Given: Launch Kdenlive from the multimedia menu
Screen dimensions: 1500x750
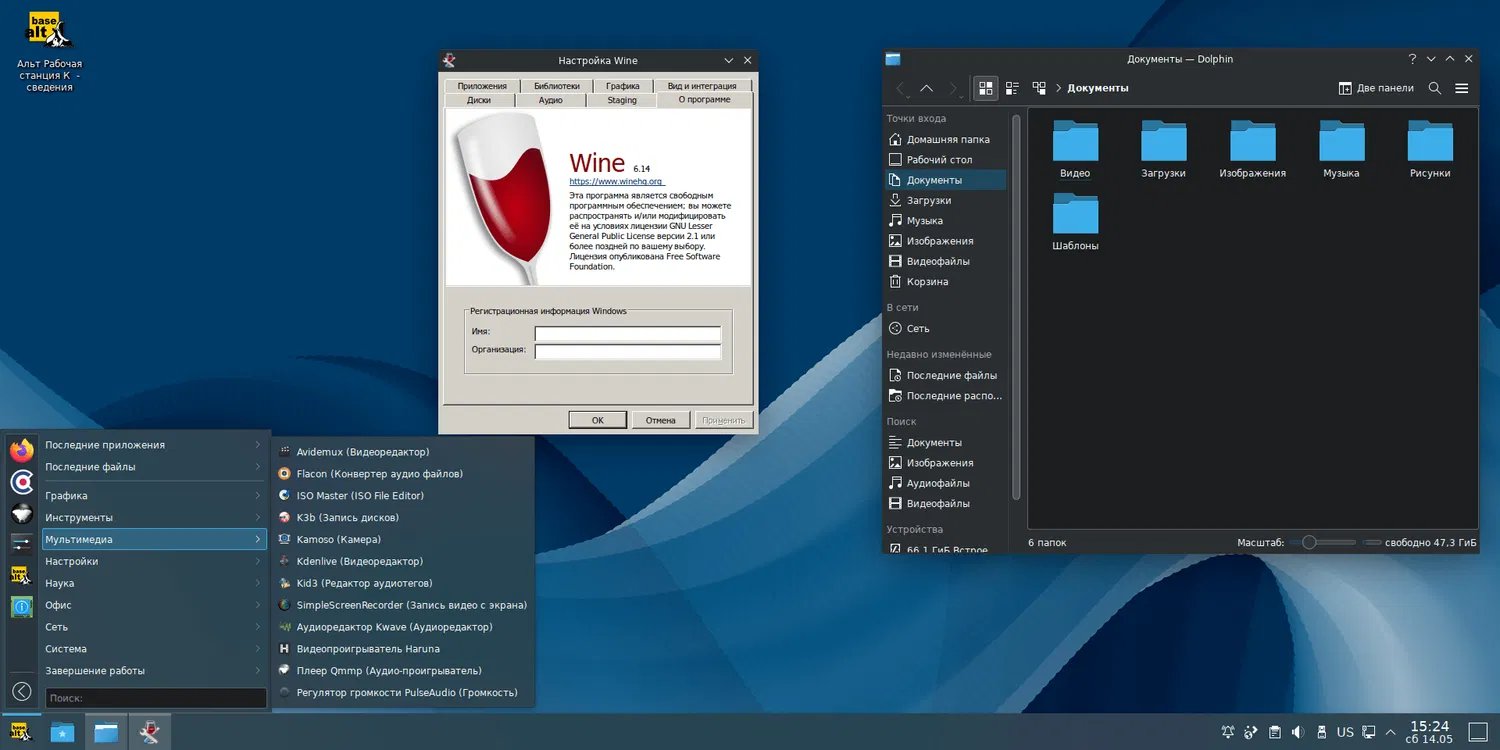Looking at the screenshot, I should (359, 561).
